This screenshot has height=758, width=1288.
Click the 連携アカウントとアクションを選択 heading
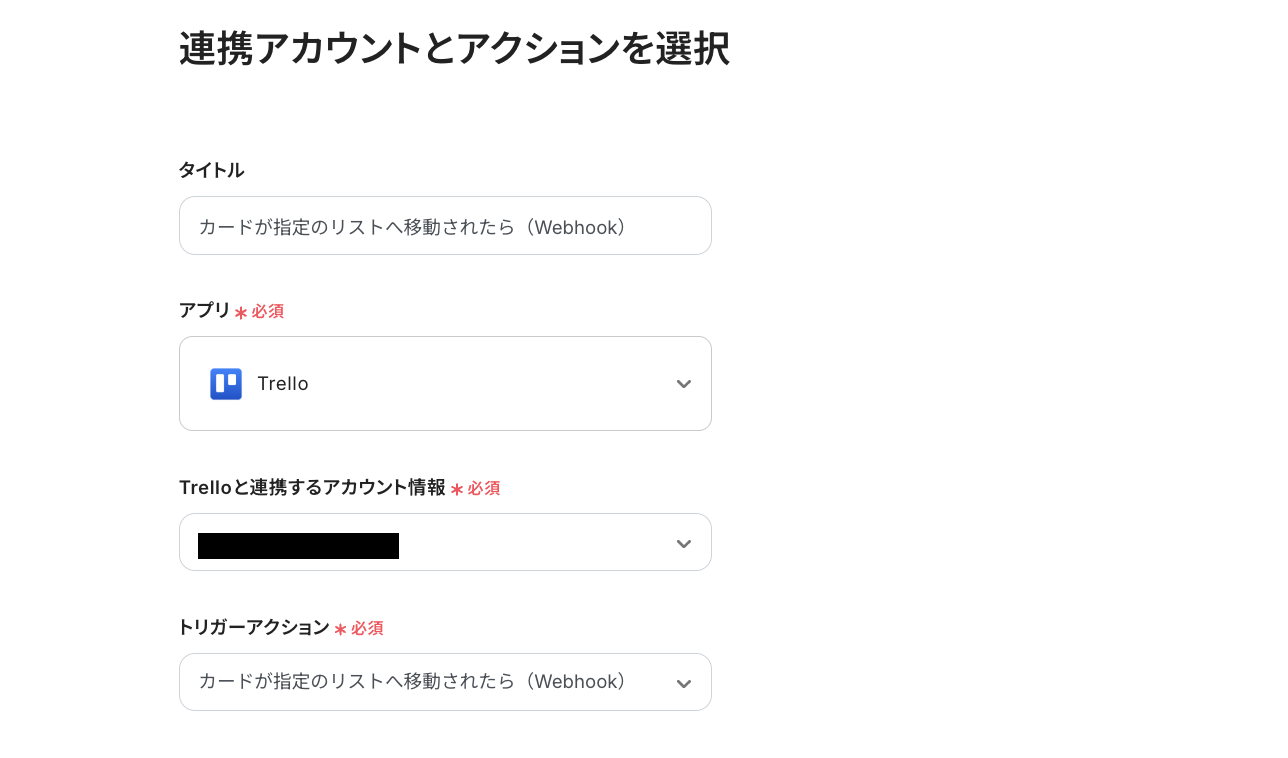[x=454, y=48]
